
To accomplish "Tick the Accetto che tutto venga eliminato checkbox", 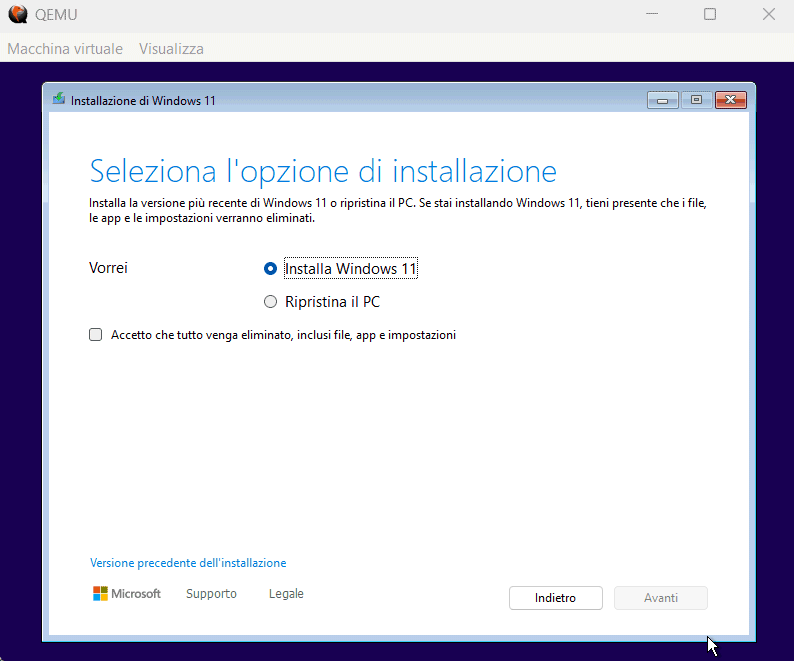I will coord(95,335).
